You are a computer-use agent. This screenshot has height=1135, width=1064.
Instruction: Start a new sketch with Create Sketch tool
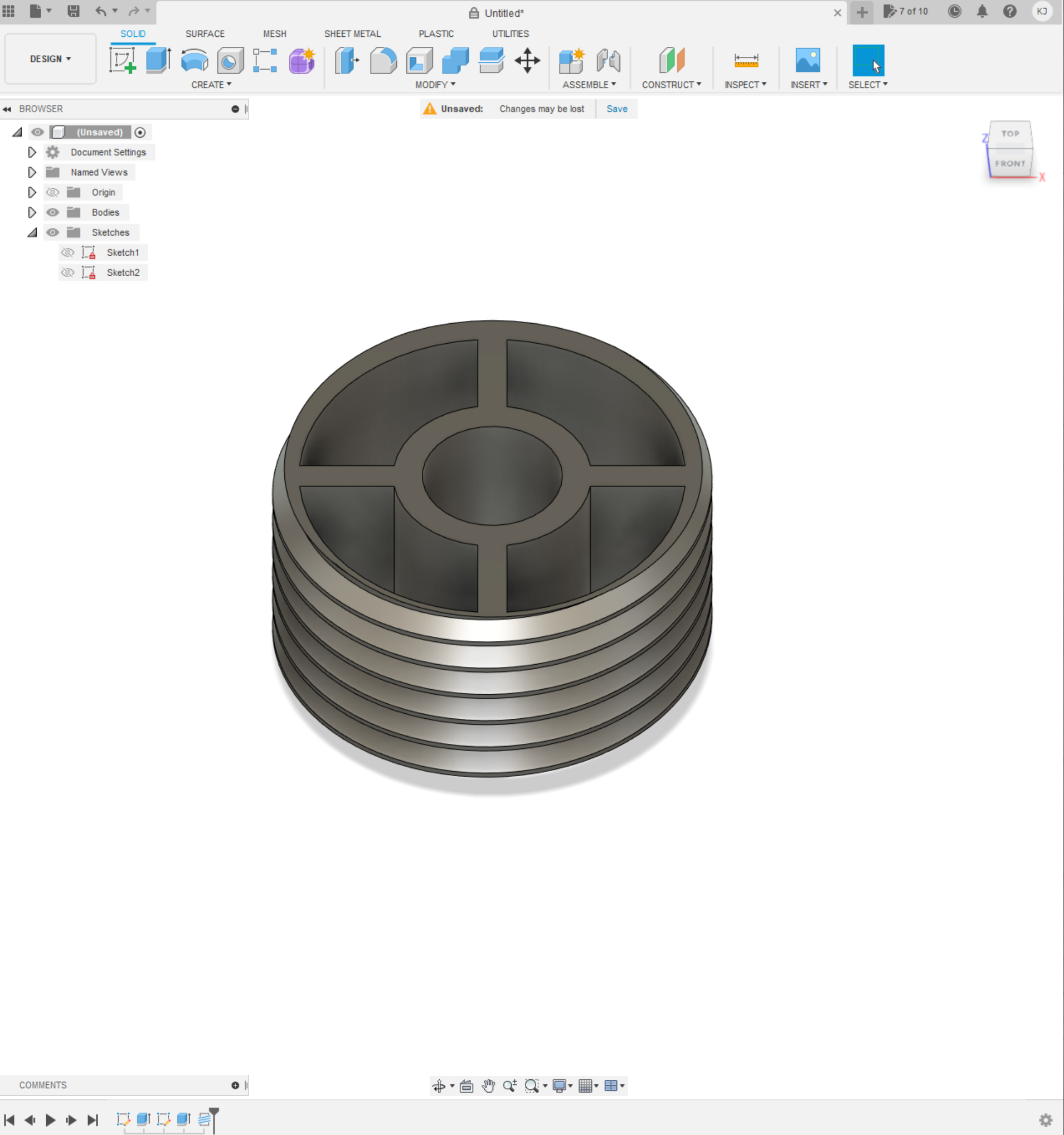[x=123, y=61]
